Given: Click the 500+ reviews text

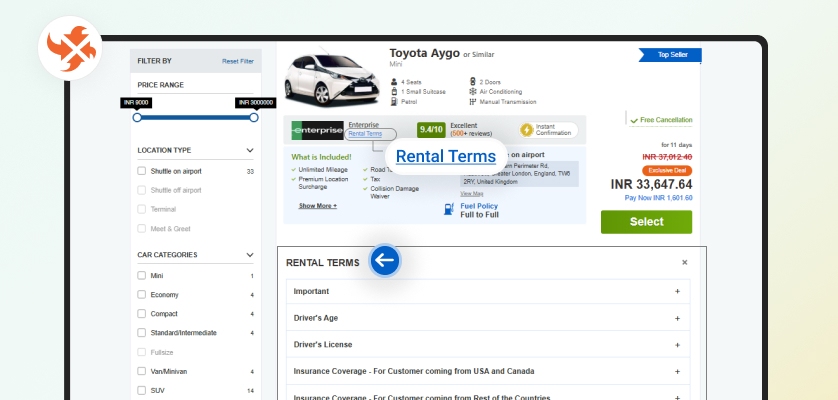Looking at the screenshot, I should point(471,134).
